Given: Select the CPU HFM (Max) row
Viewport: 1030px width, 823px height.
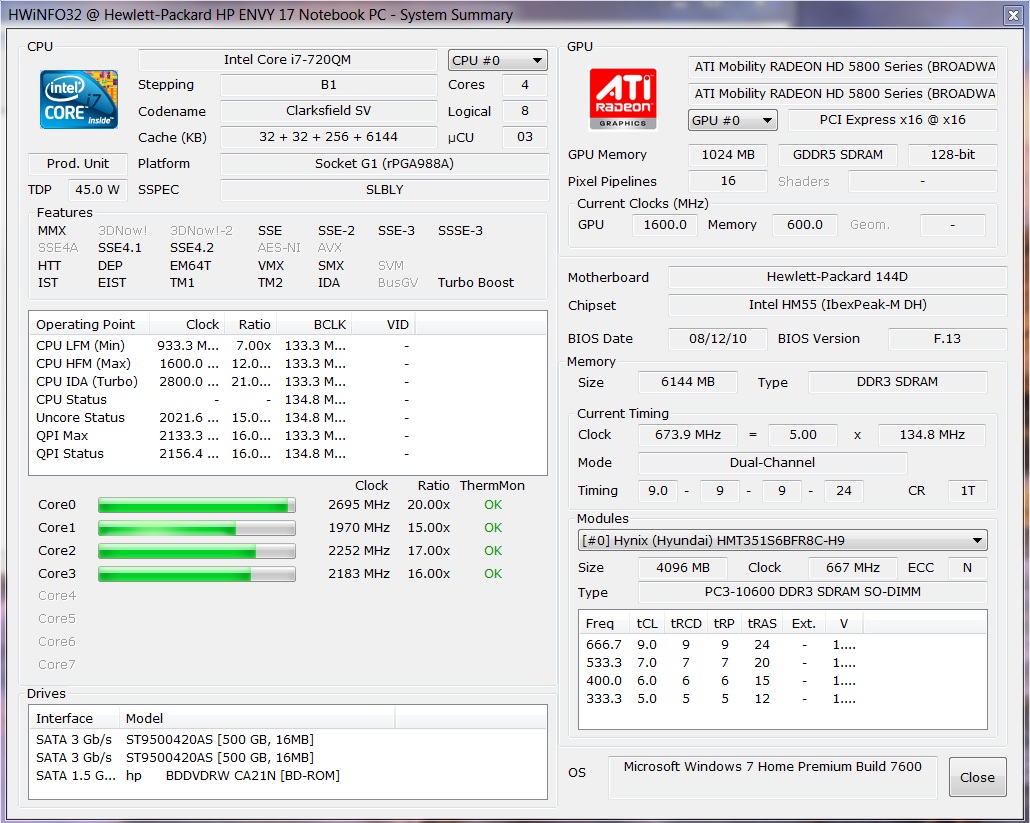Looking at the screenshot, I should (288, 364).
